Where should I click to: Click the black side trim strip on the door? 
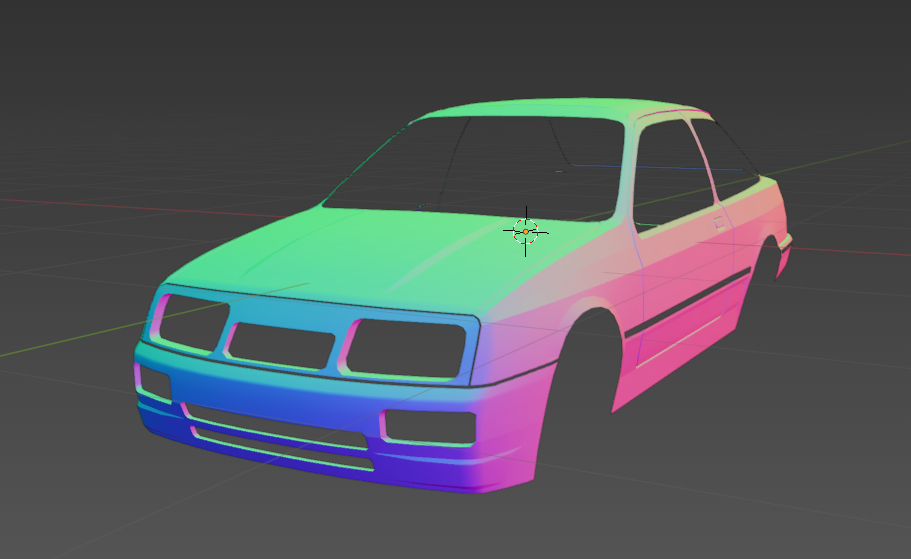point(688,303)
